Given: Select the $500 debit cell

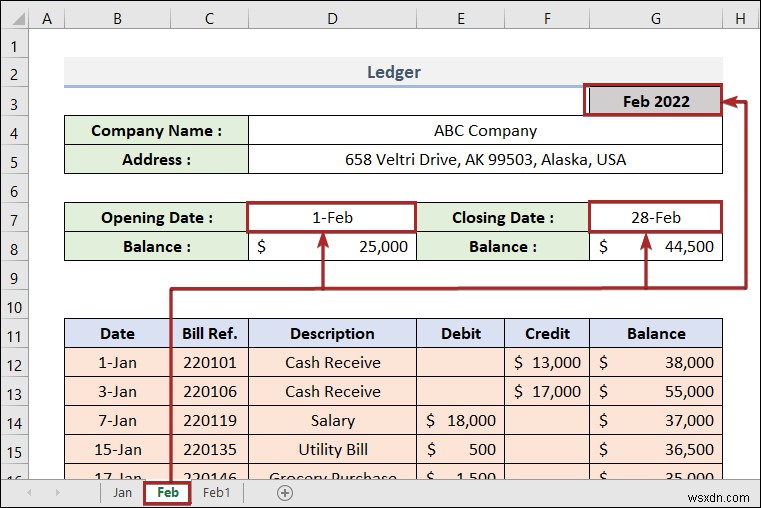Looking at the screenshot, I should 461,449.
